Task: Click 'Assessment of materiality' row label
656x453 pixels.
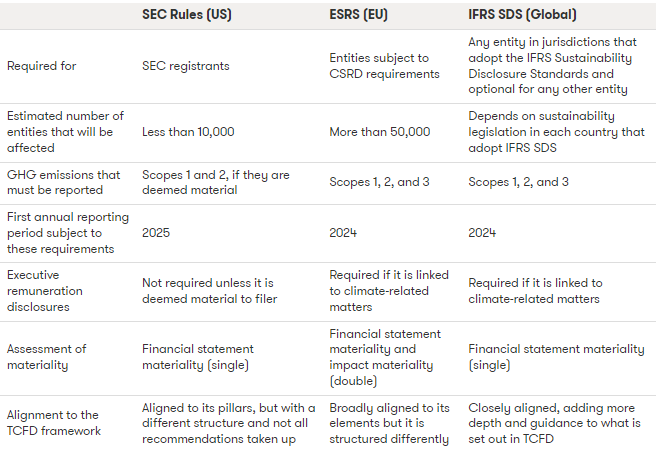Action: pos(47,356)
